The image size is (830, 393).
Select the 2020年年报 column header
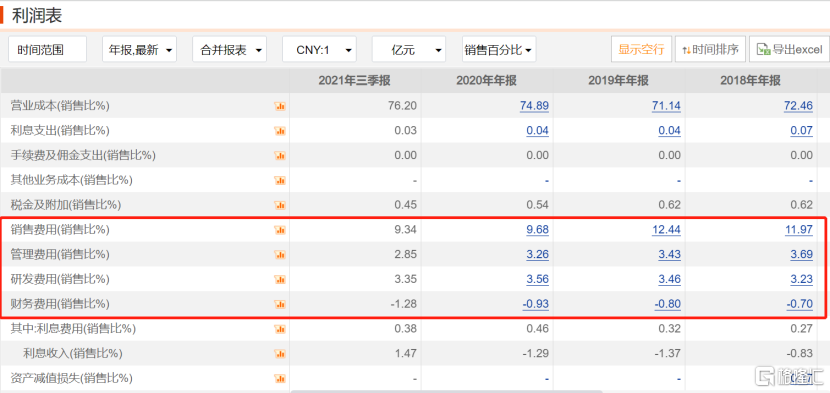coord(486,81)
